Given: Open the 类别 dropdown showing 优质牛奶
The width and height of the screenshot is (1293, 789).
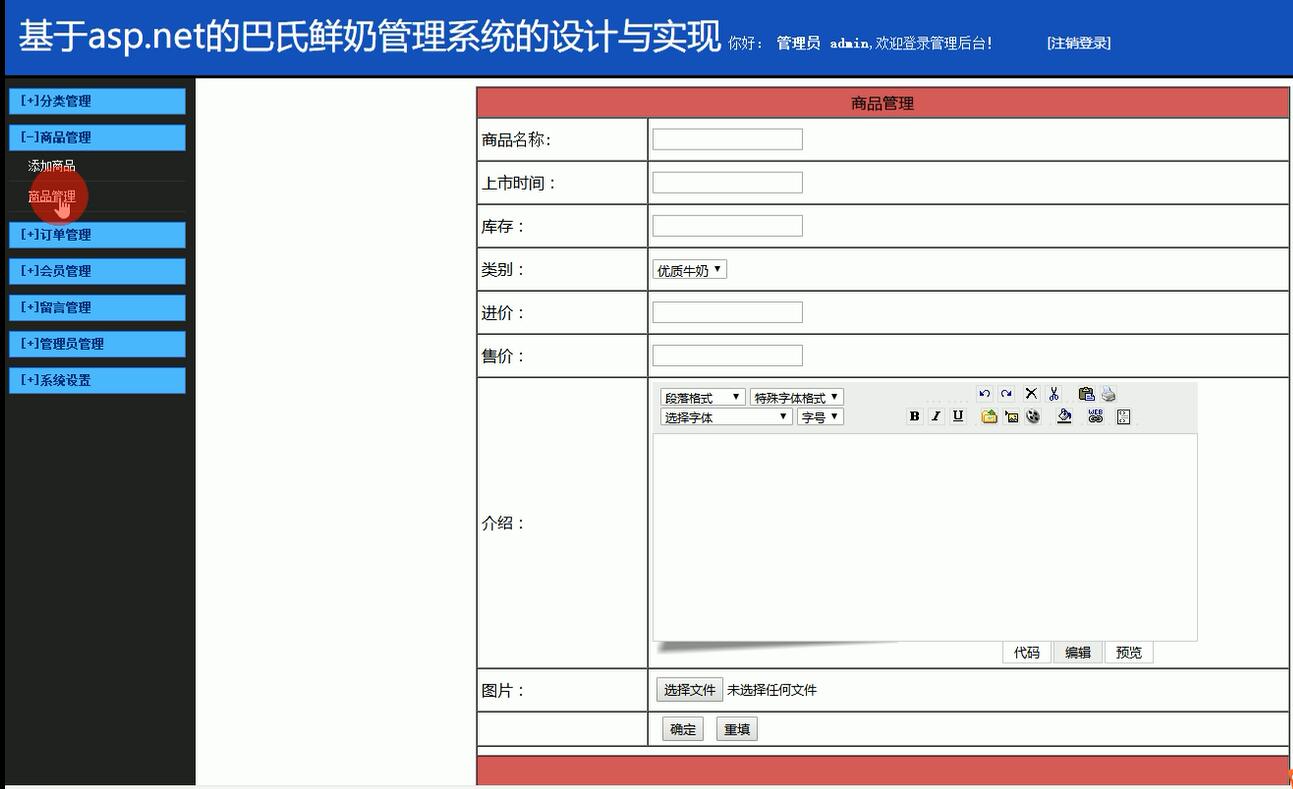Looking at the screenshot, I should [x=689, y=270].
